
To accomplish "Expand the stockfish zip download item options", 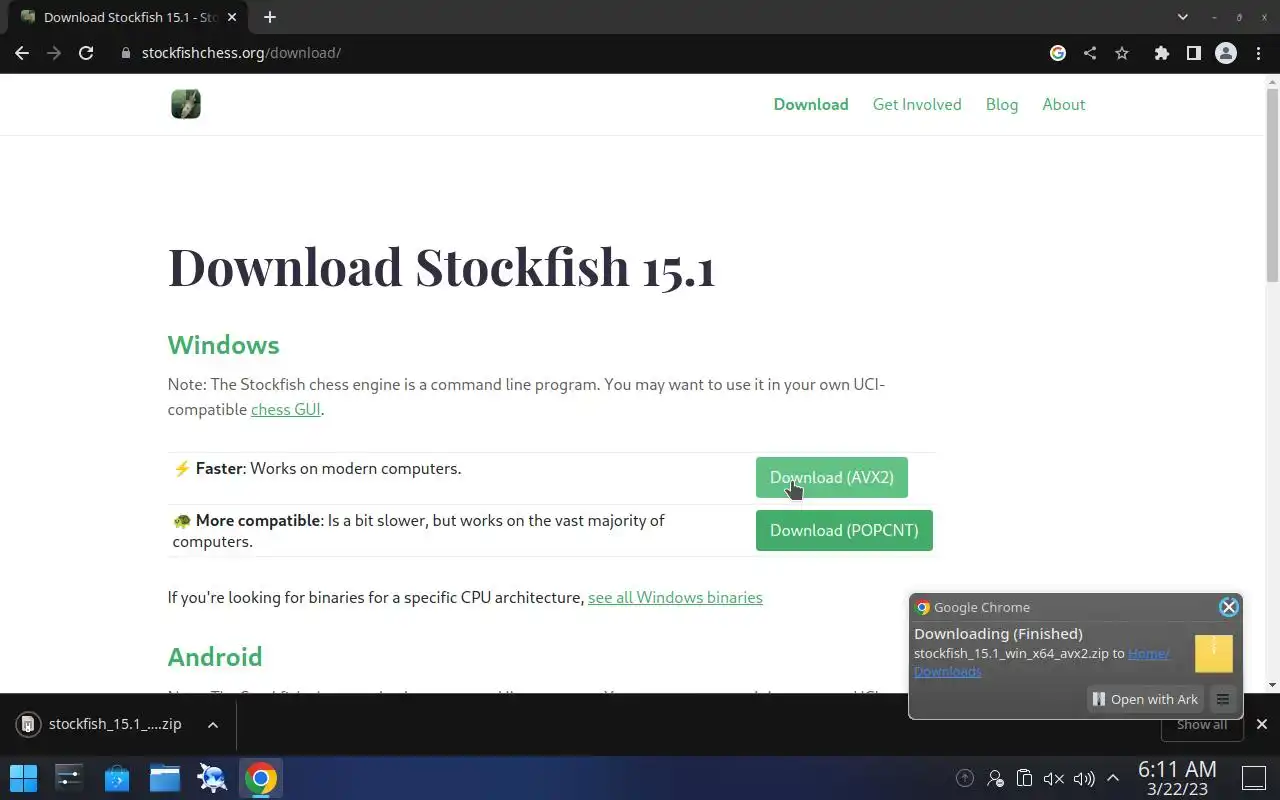I will (212, 724).
